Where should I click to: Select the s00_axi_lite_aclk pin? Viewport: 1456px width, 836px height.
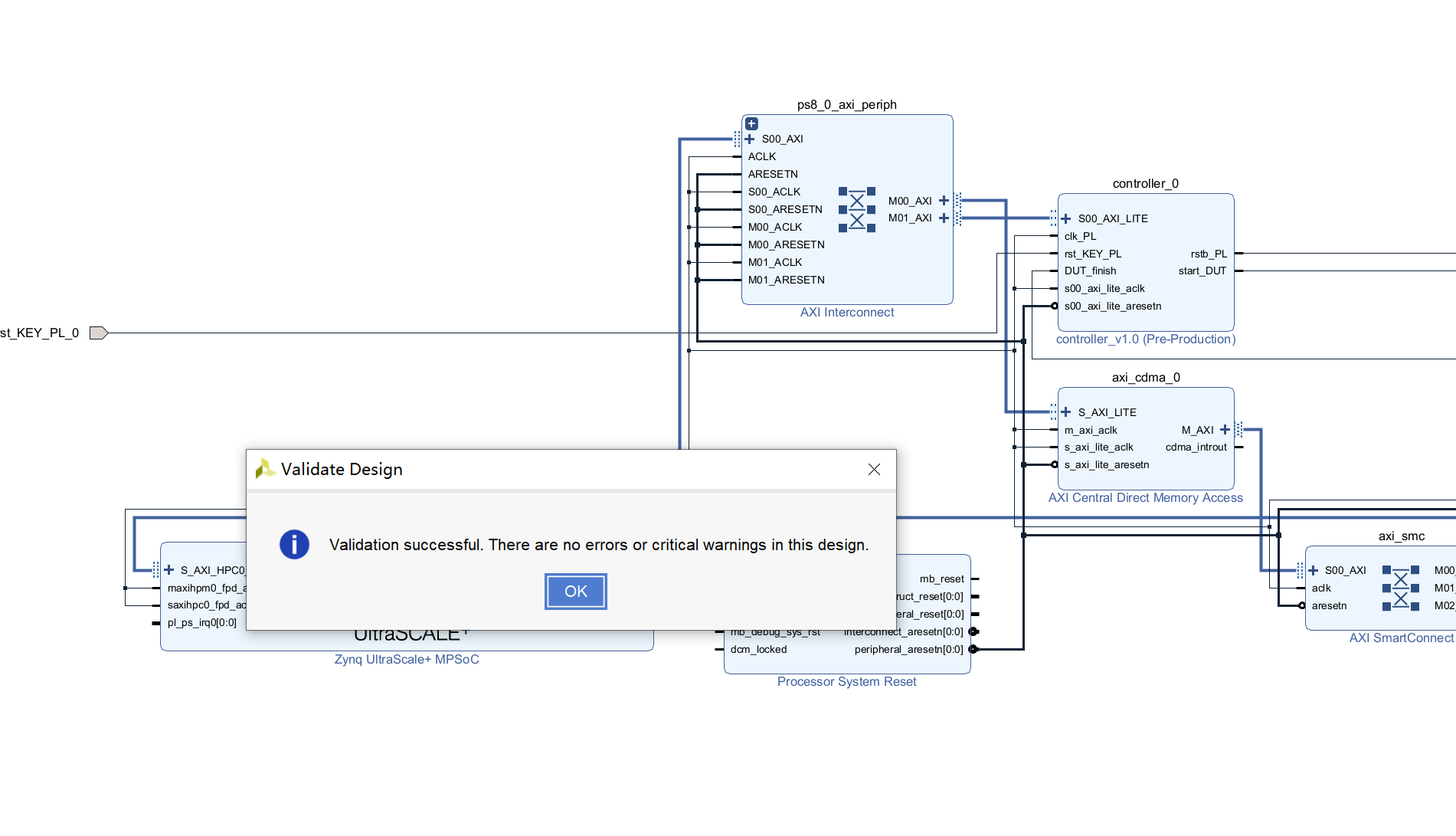point(1104,288)
